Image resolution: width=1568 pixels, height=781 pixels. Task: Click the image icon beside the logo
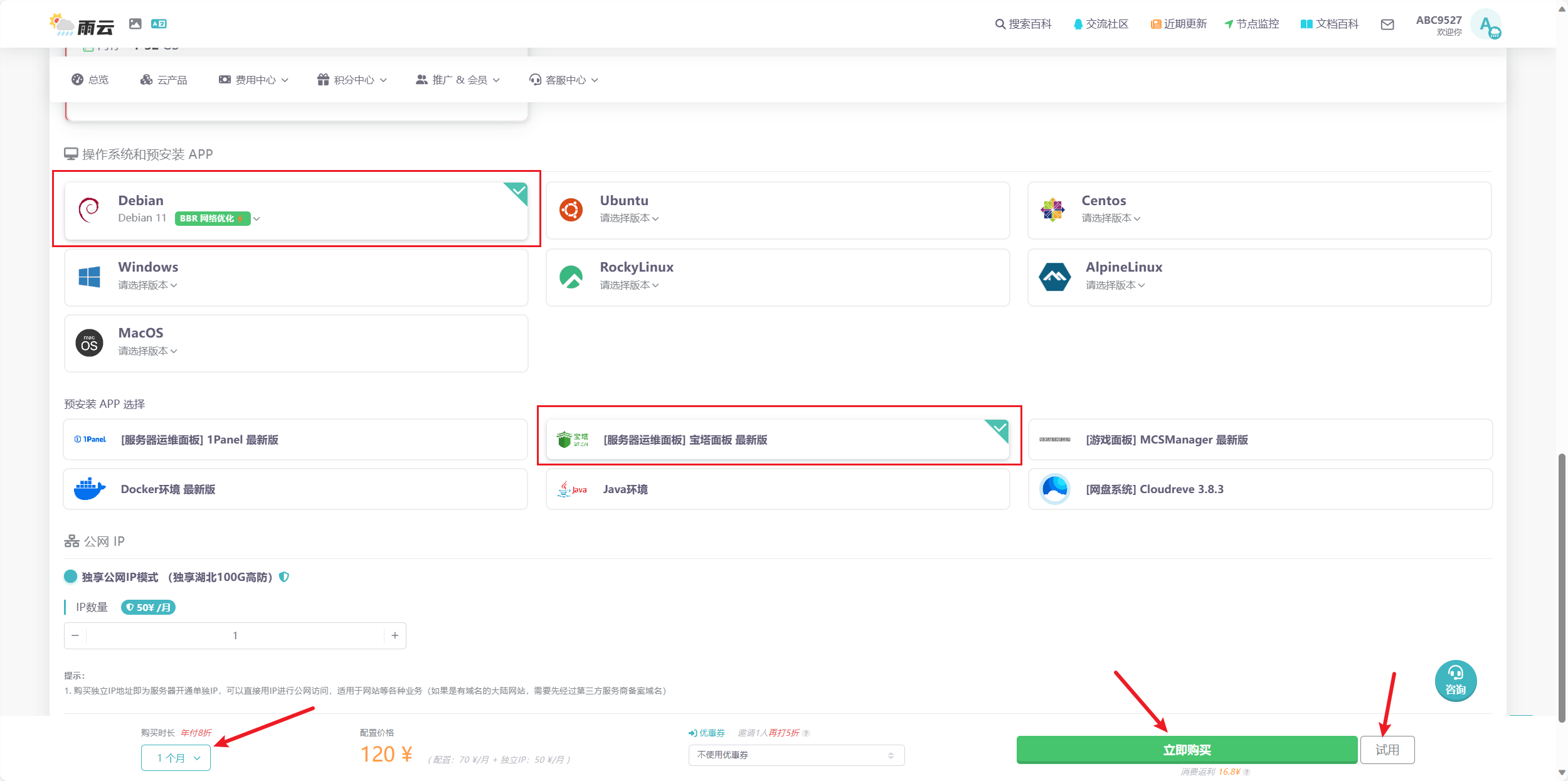135,24
